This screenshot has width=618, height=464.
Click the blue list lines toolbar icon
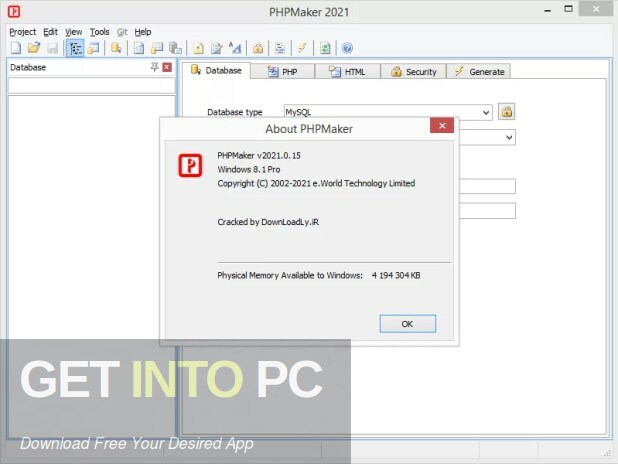click(280, 48)
